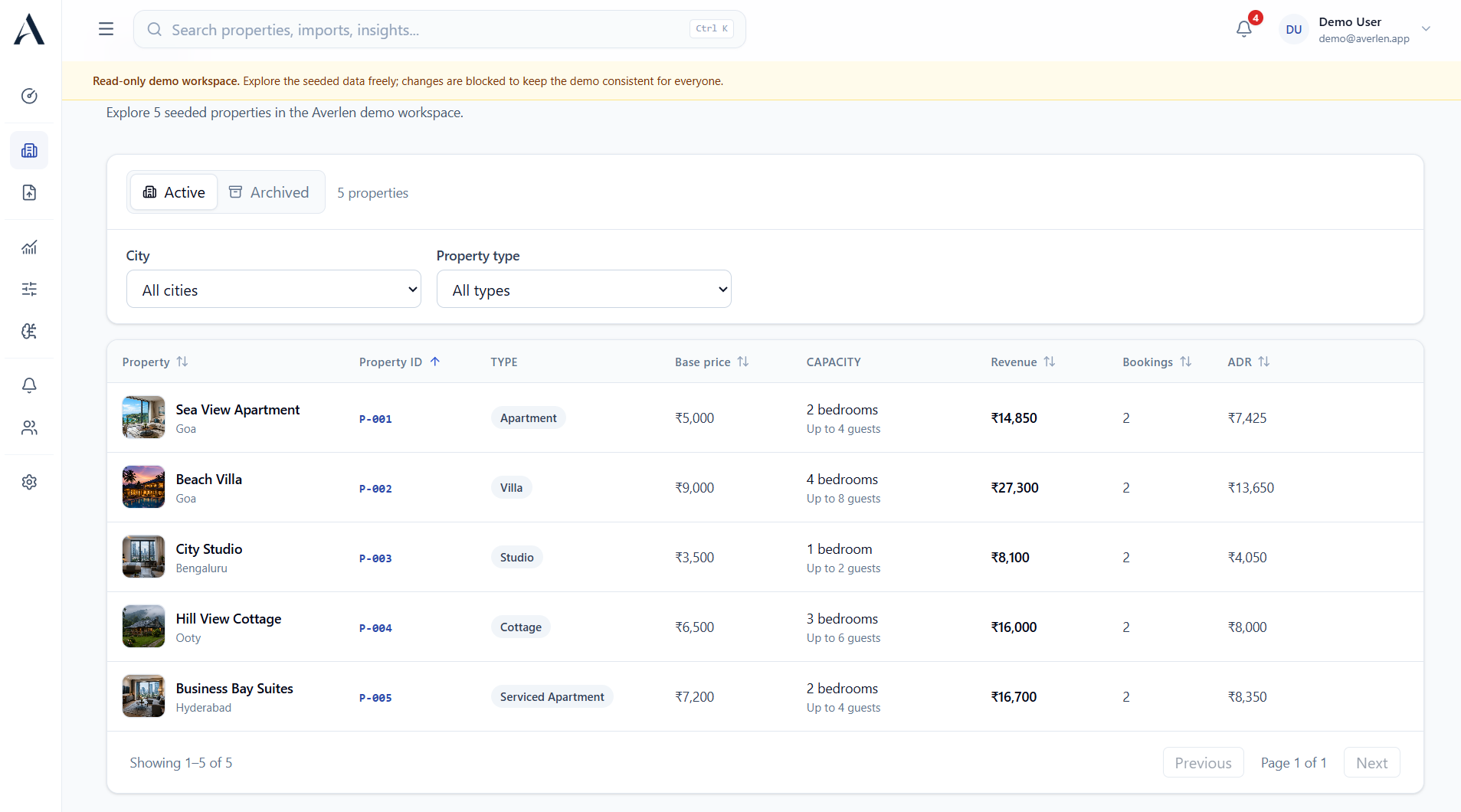Click the DU user avatar
The width and height of the screenshot is (1461, 812).
1294,29
